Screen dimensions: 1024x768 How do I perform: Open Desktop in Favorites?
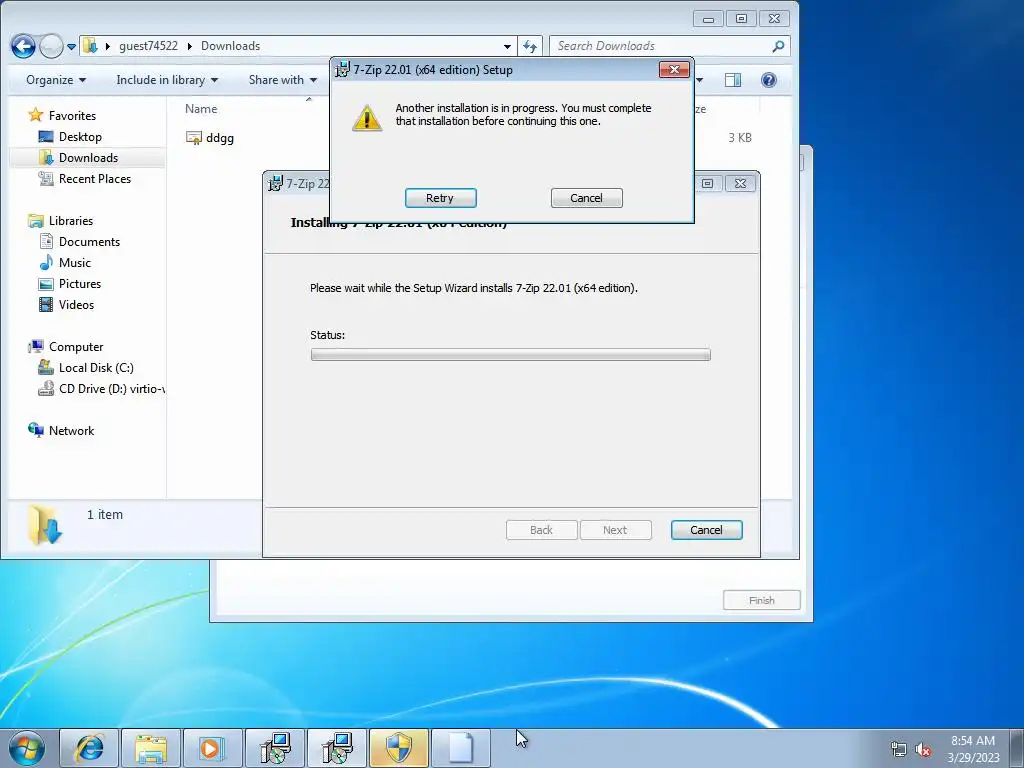(x=80, y=136)
